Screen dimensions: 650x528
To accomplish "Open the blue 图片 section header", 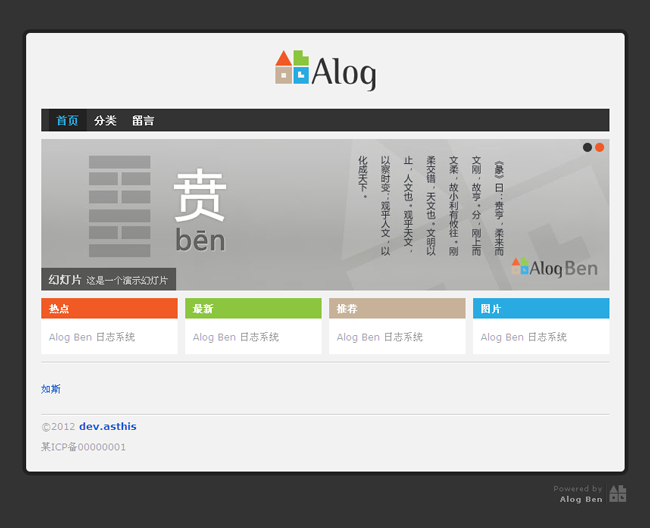I will 541,309.
